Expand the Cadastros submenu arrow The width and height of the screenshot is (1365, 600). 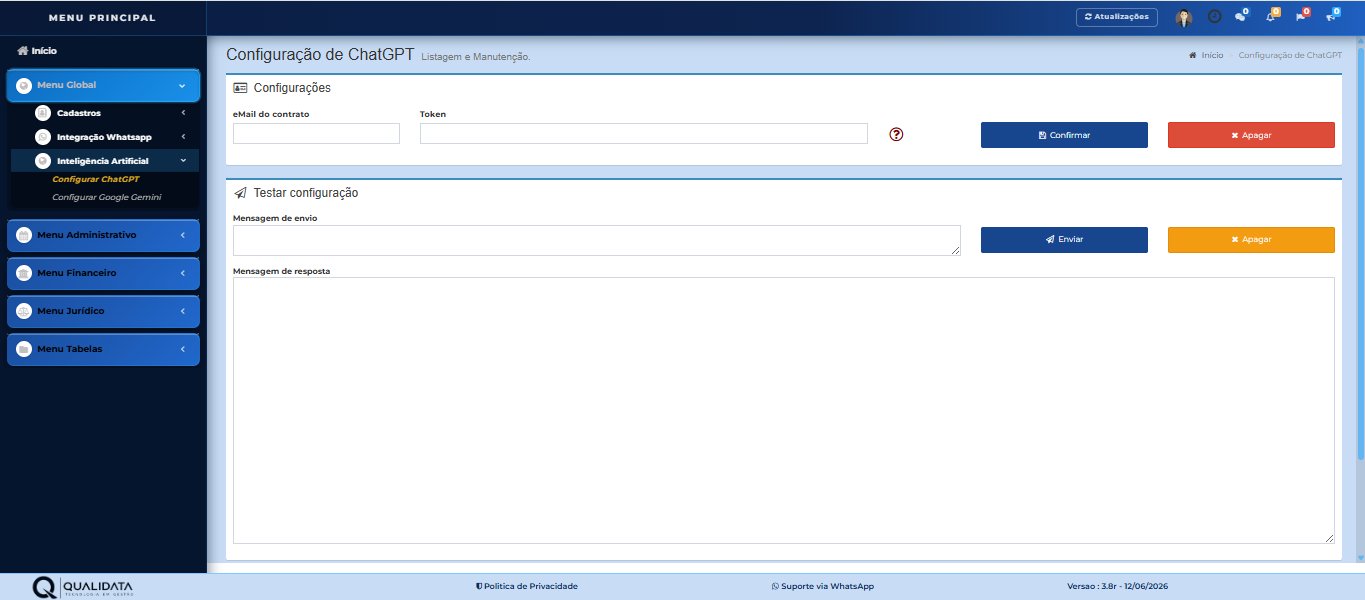184,113
